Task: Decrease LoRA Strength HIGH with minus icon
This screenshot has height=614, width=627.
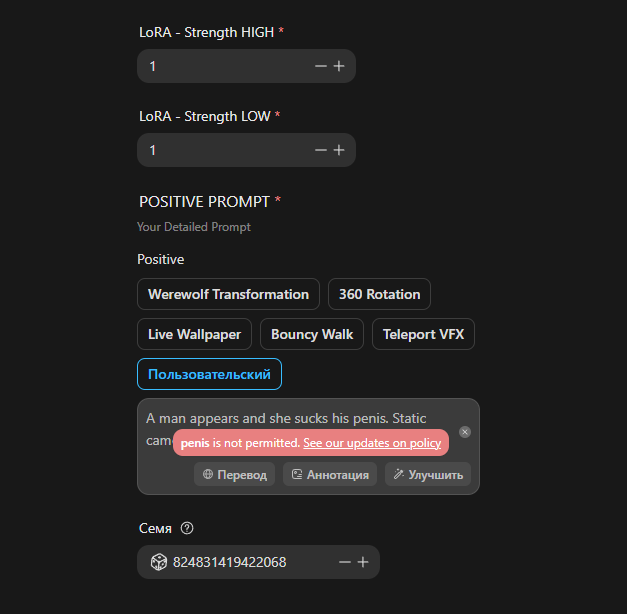Action: point(321,66)
